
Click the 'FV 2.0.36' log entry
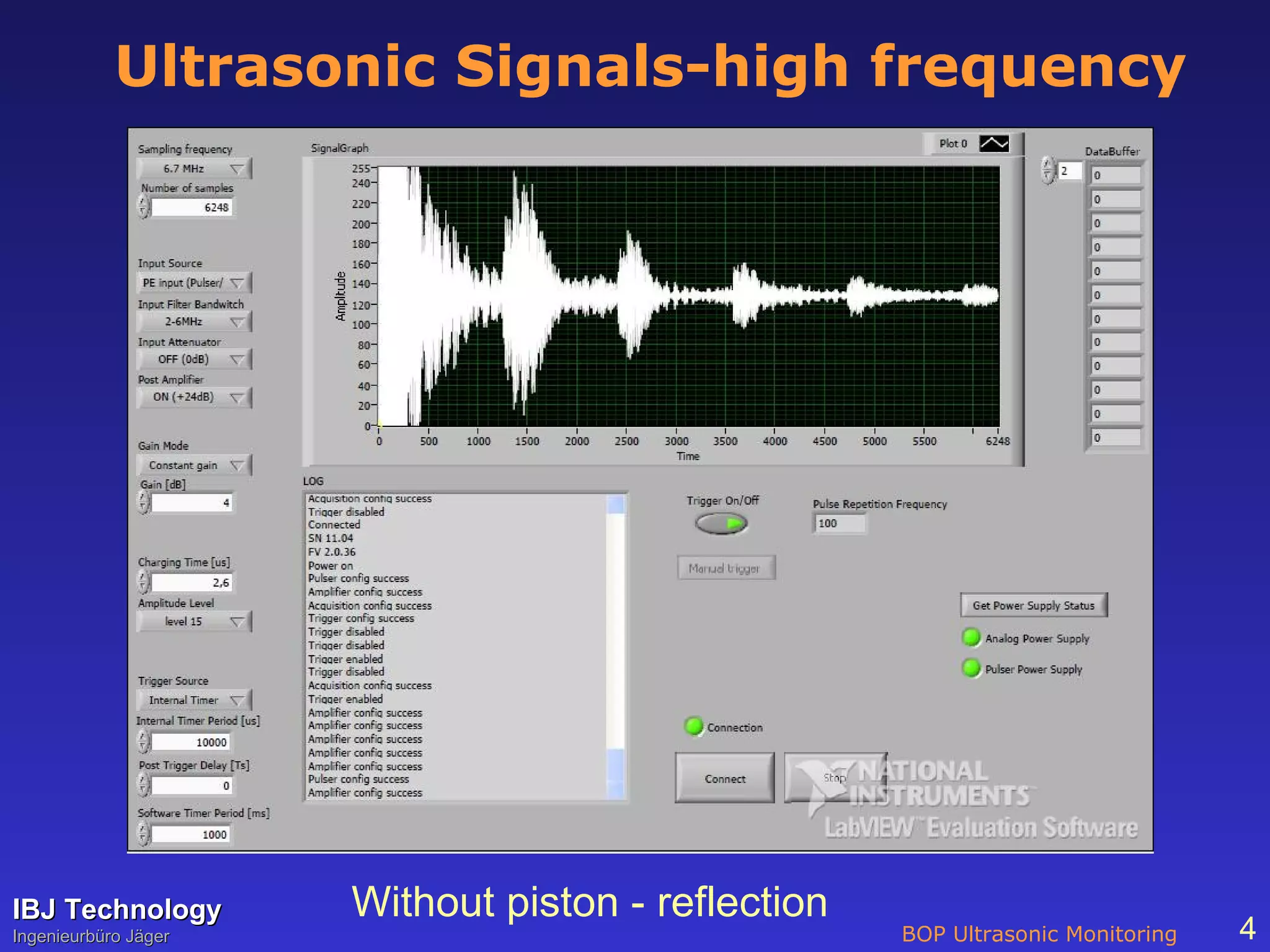pyautogui.click(x=332, y=552)
